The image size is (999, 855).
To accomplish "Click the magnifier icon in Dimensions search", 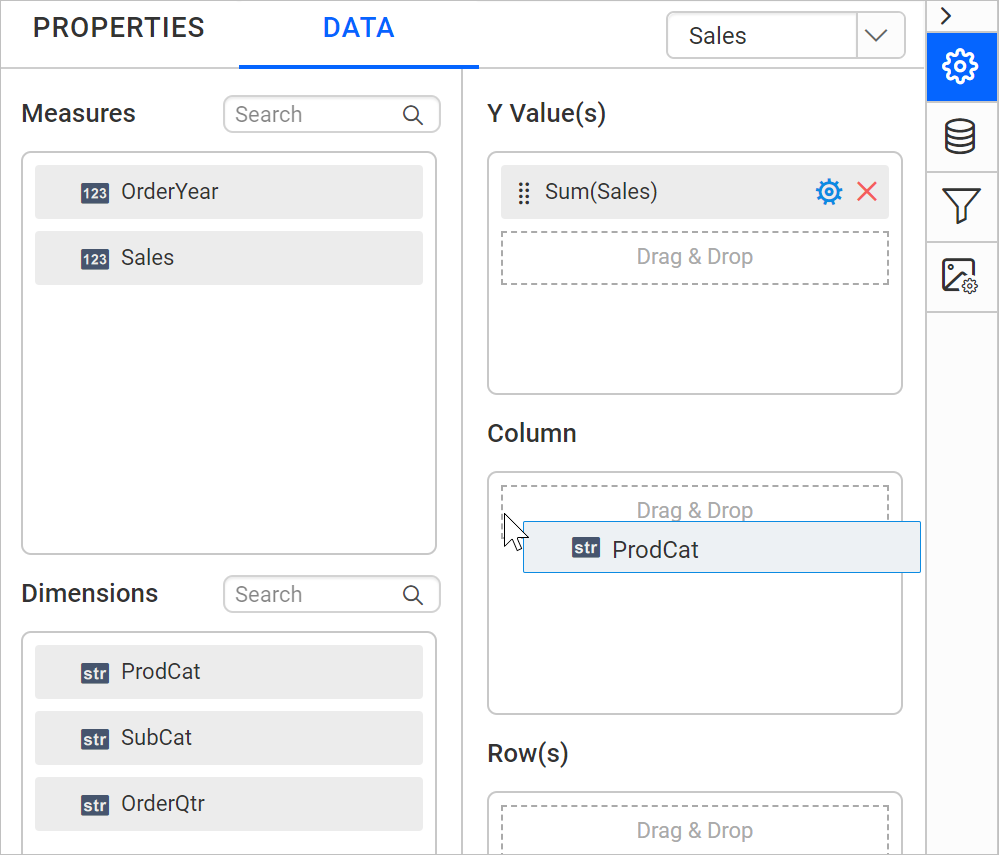I will click(x=413, y=595).
